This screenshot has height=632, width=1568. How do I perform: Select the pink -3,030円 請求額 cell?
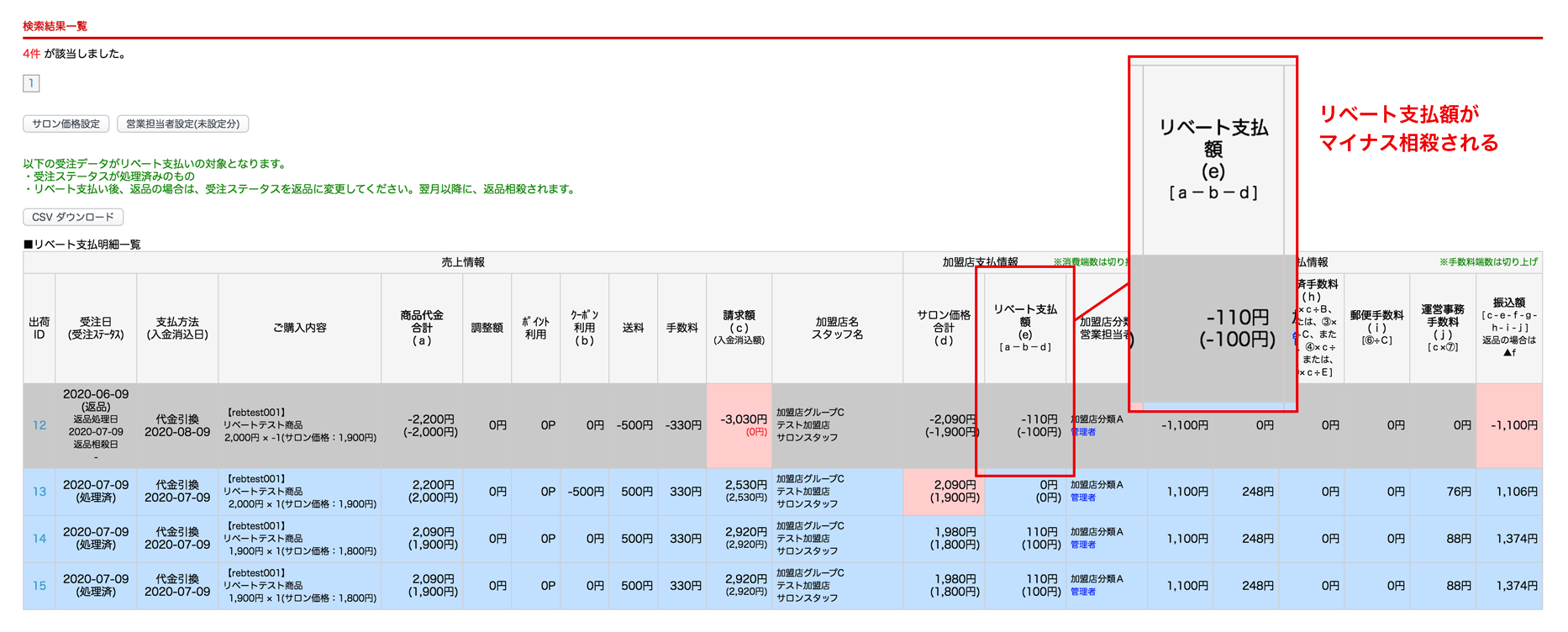(739, 425)
